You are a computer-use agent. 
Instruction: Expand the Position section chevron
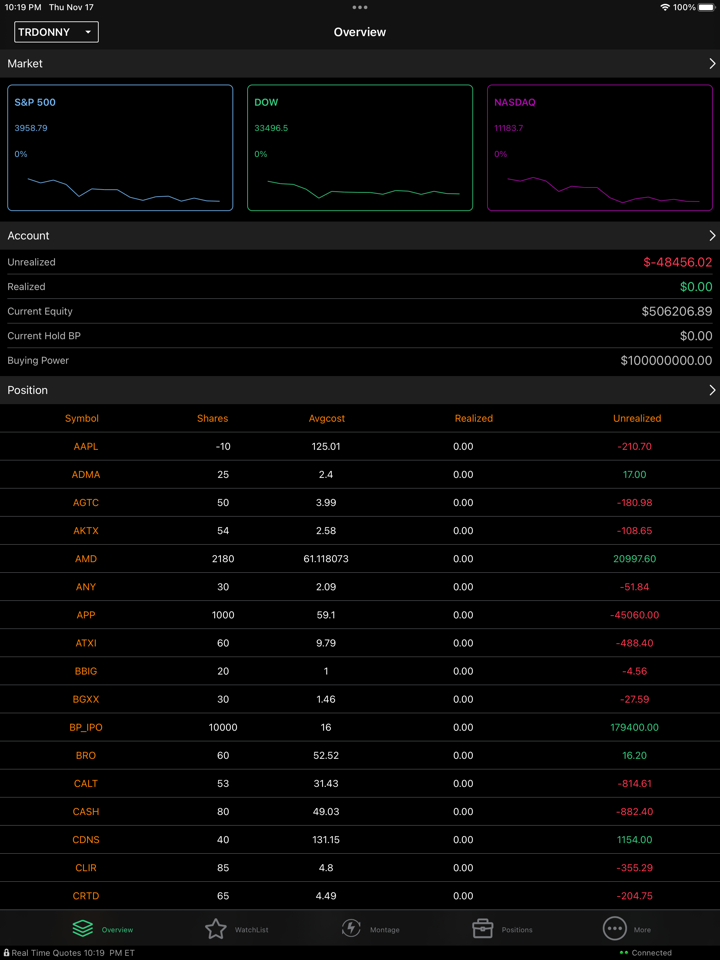711,390
